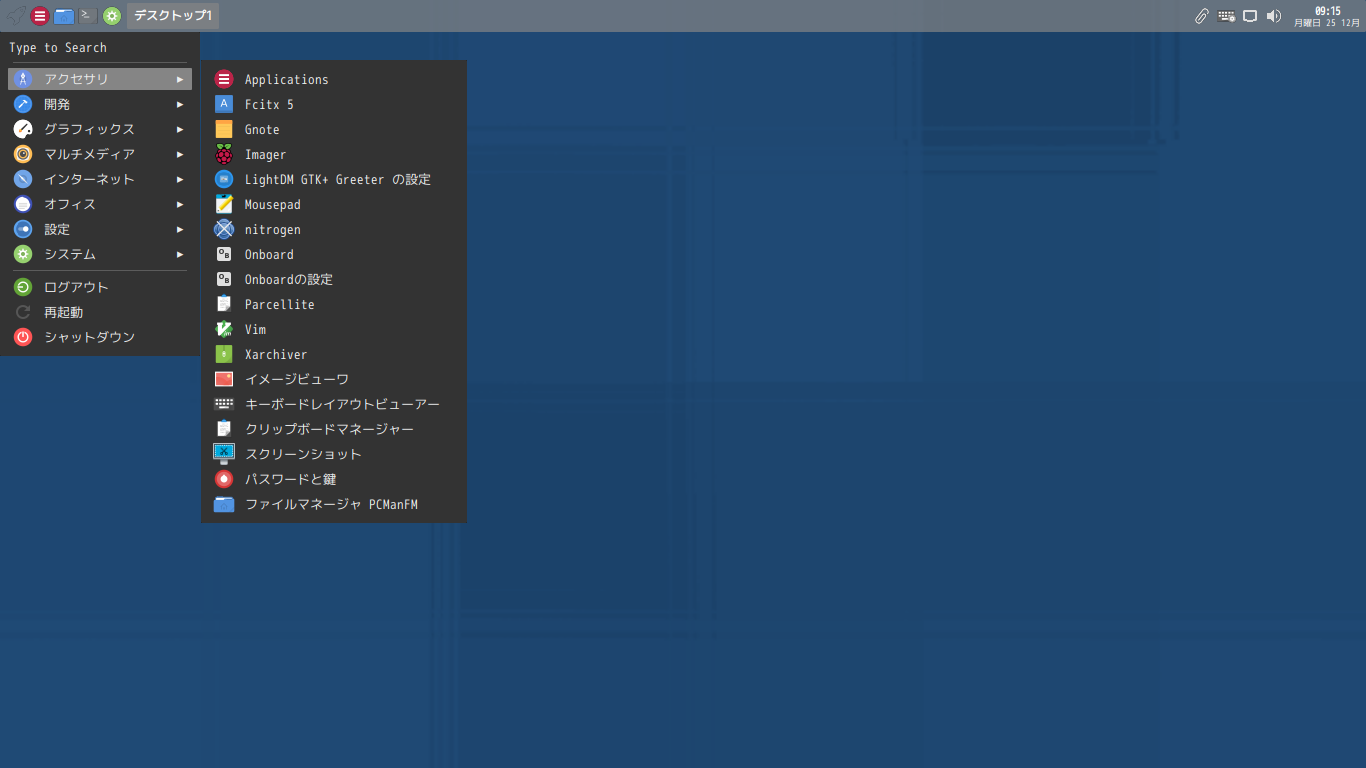Viewport: 1366px width, 768px height.
Task: Open the グラフィックス category
Action: coord(100,129)
